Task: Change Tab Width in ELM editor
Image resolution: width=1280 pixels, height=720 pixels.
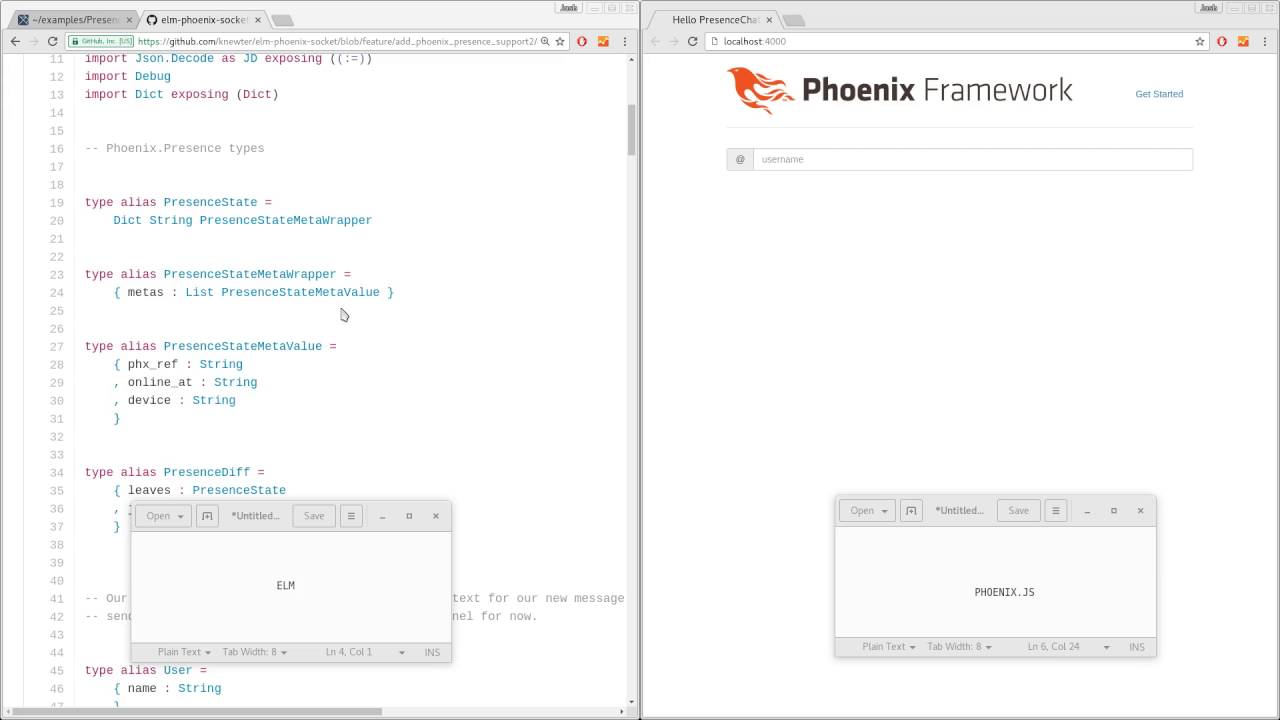Action: [255, 652]
